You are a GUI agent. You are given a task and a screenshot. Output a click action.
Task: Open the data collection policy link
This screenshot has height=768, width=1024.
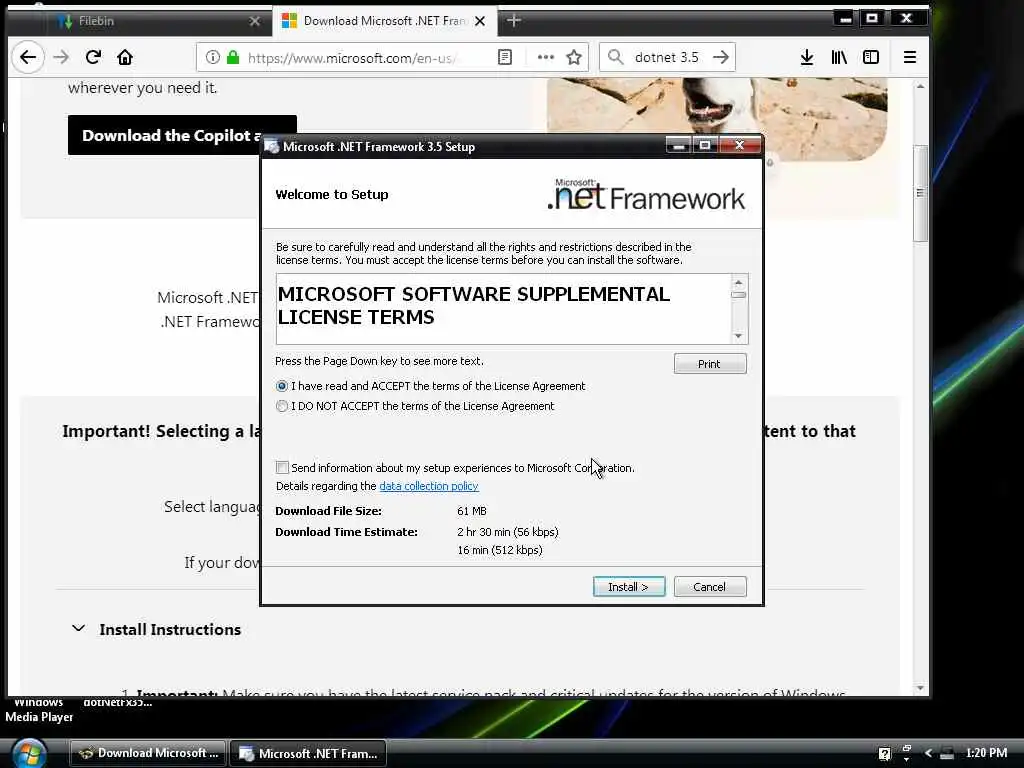[429, 486]
